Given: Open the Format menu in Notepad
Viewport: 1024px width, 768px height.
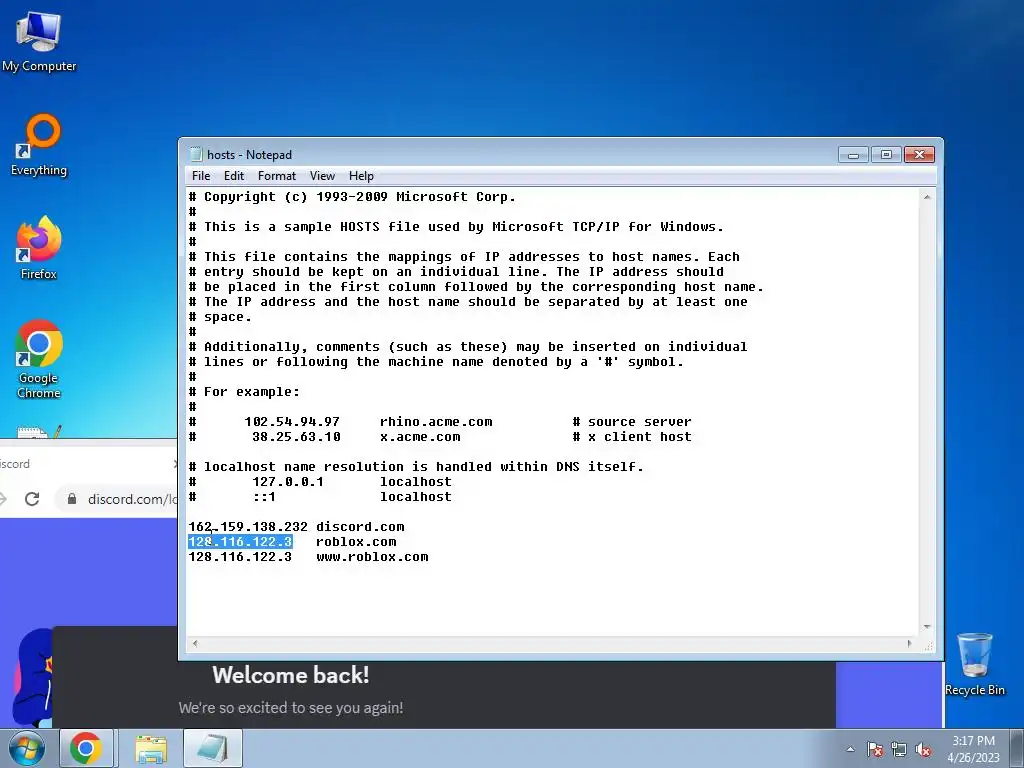Looking at the screenshot, I should pos(277,176).
